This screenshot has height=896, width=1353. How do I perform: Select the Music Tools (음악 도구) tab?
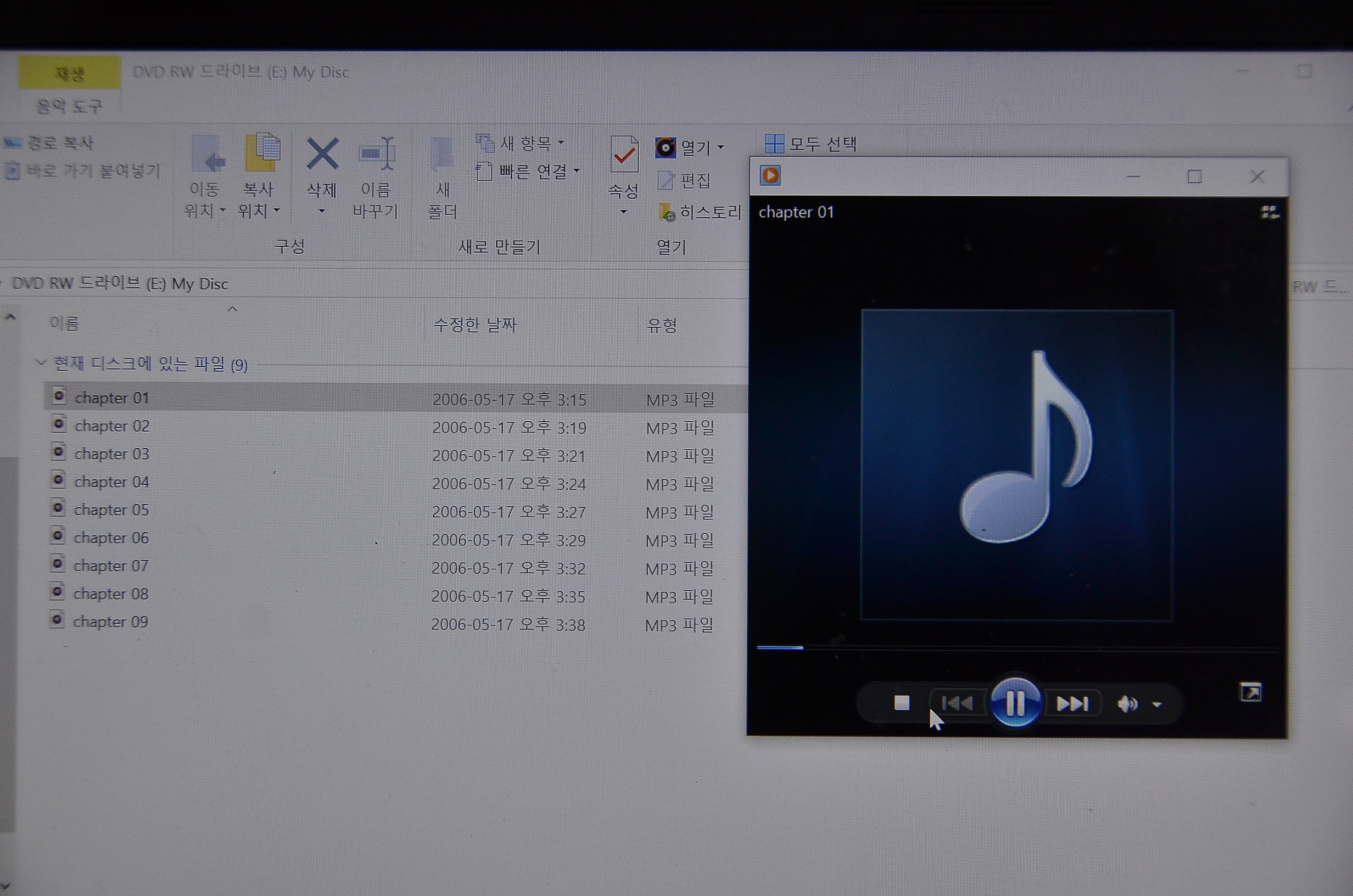coord(70,107)
